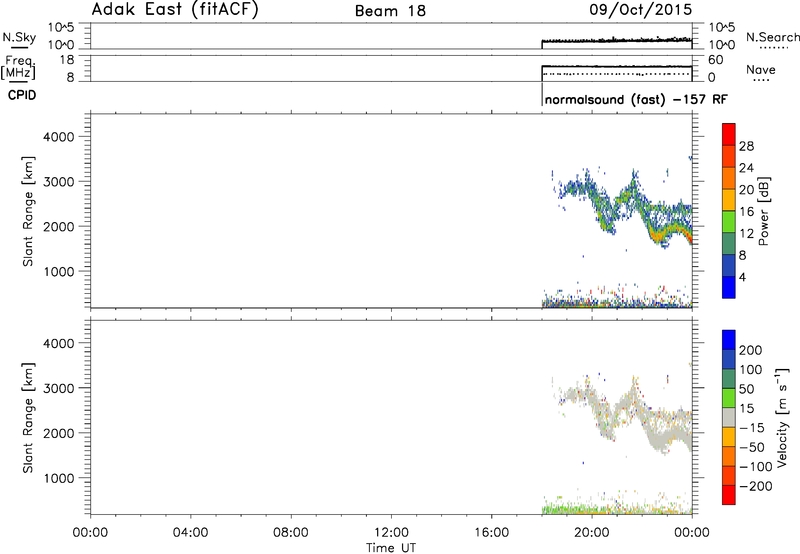Click the frequency trace in Freq panel
The height and width of the screenshot is (554, 800).
click(616, 66)
